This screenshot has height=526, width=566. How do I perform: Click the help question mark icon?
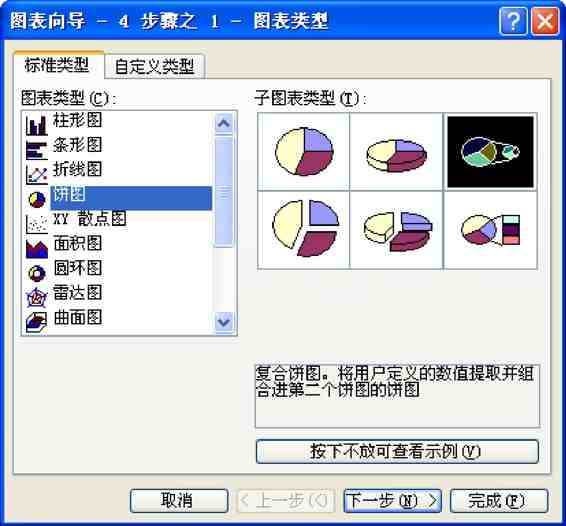point(512,21)
